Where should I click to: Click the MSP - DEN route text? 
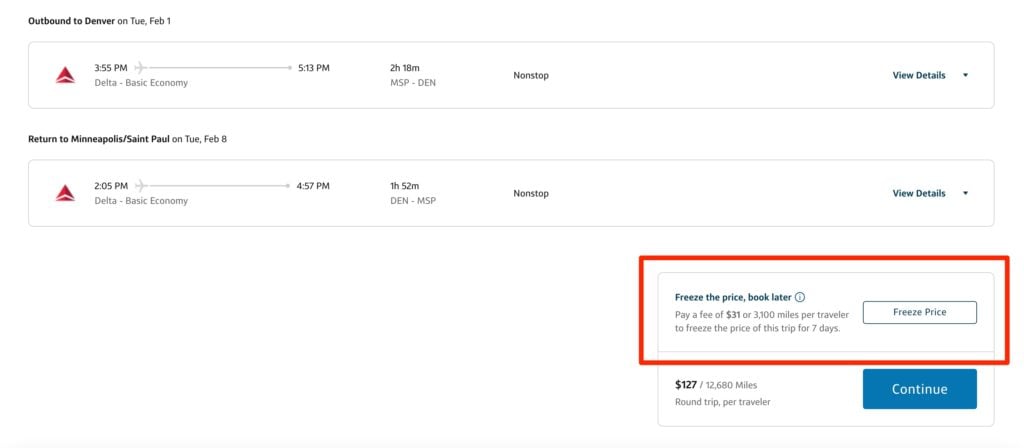413,83
